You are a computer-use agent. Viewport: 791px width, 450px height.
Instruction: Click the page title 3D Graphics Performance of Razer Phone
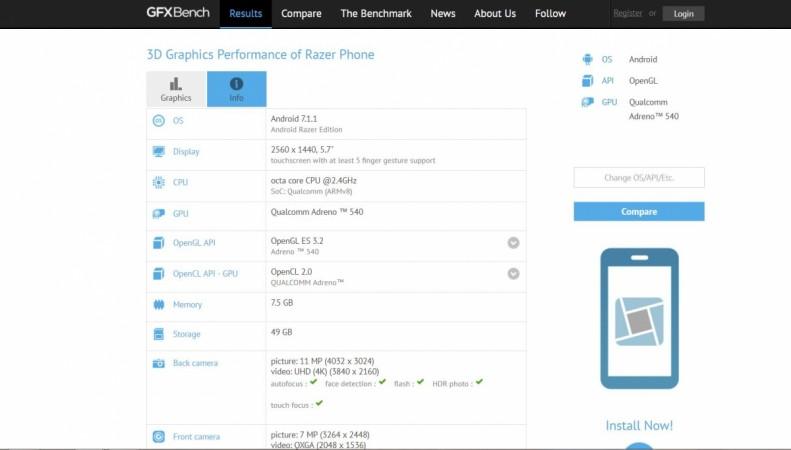click(x=260, y=54)
